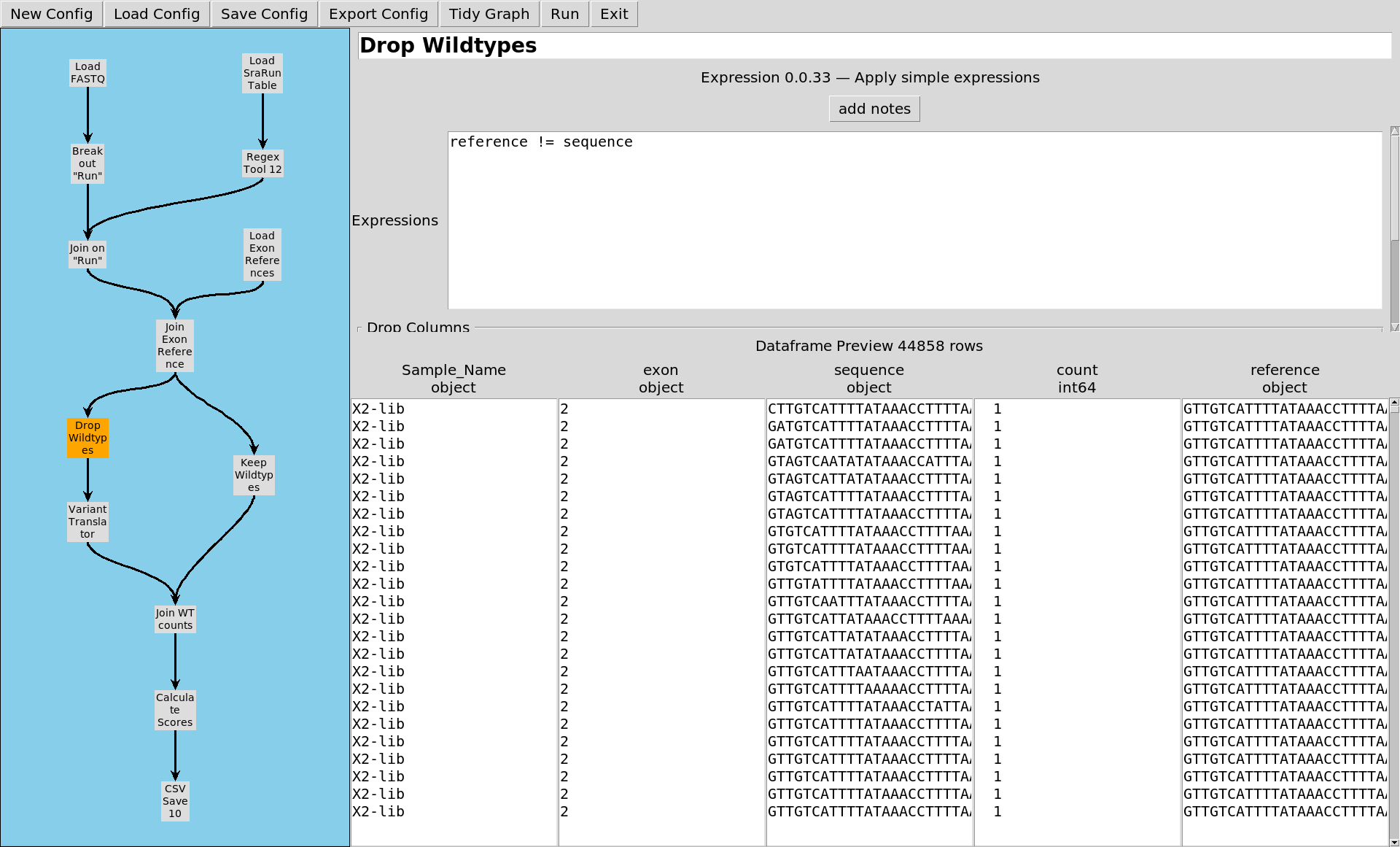The width and height of the screenshot is (1400, 847).
Task: Click the dataframe preview scrollbar up arrow
Action: click(1394, 403)
